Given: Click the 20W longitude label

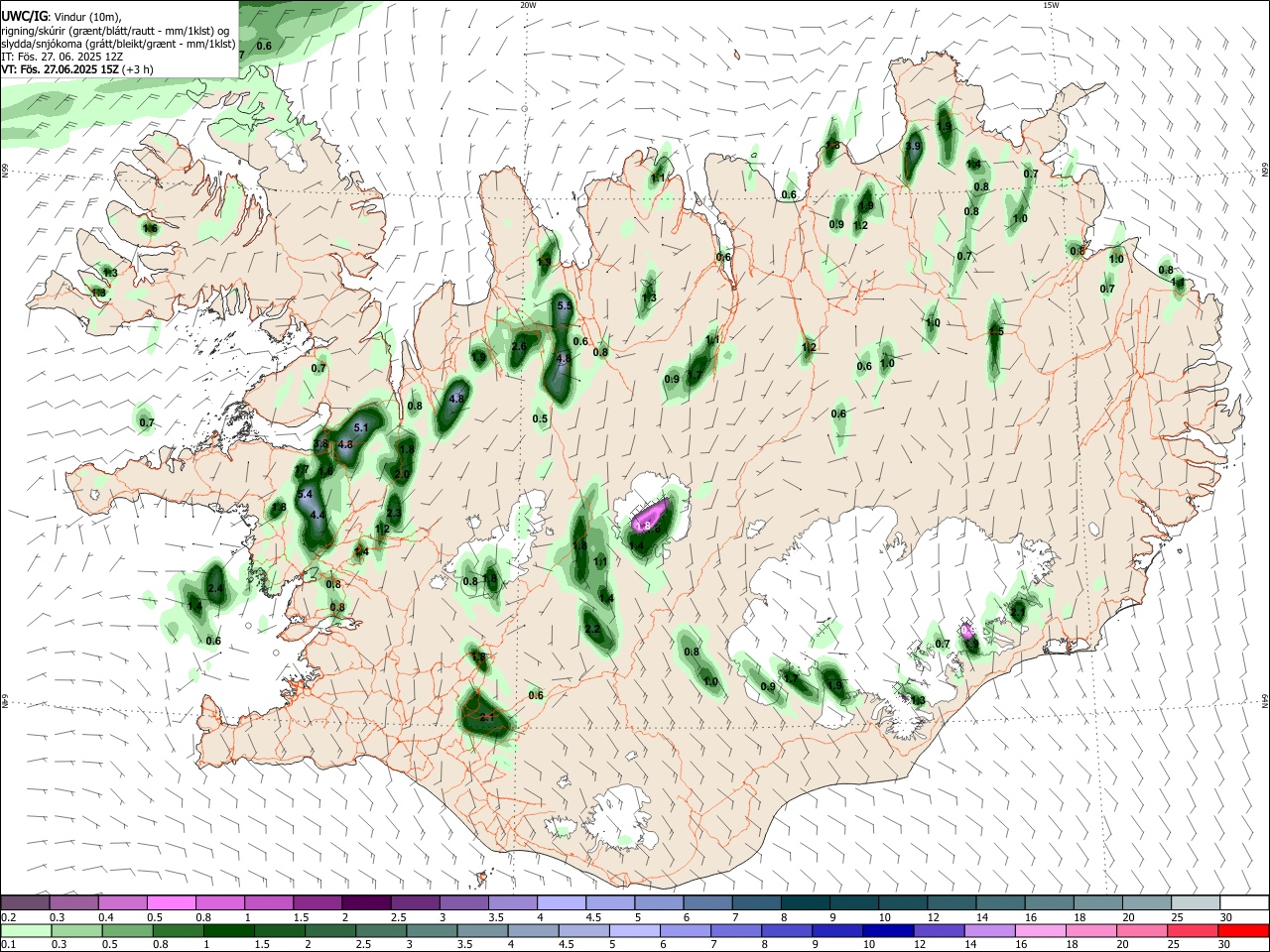Looking at the screenshot, I should [528, 5].
